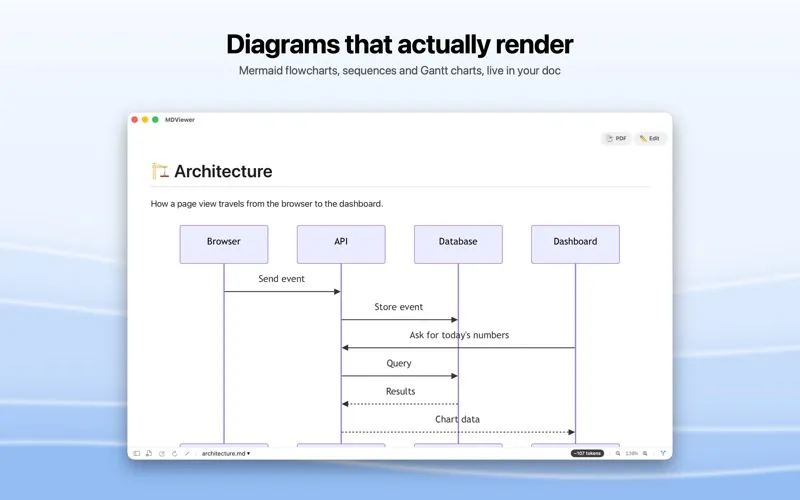This screenshot has width=800, height=500.
Task: Click the 'Results' message label
Action: coord(401,391)
